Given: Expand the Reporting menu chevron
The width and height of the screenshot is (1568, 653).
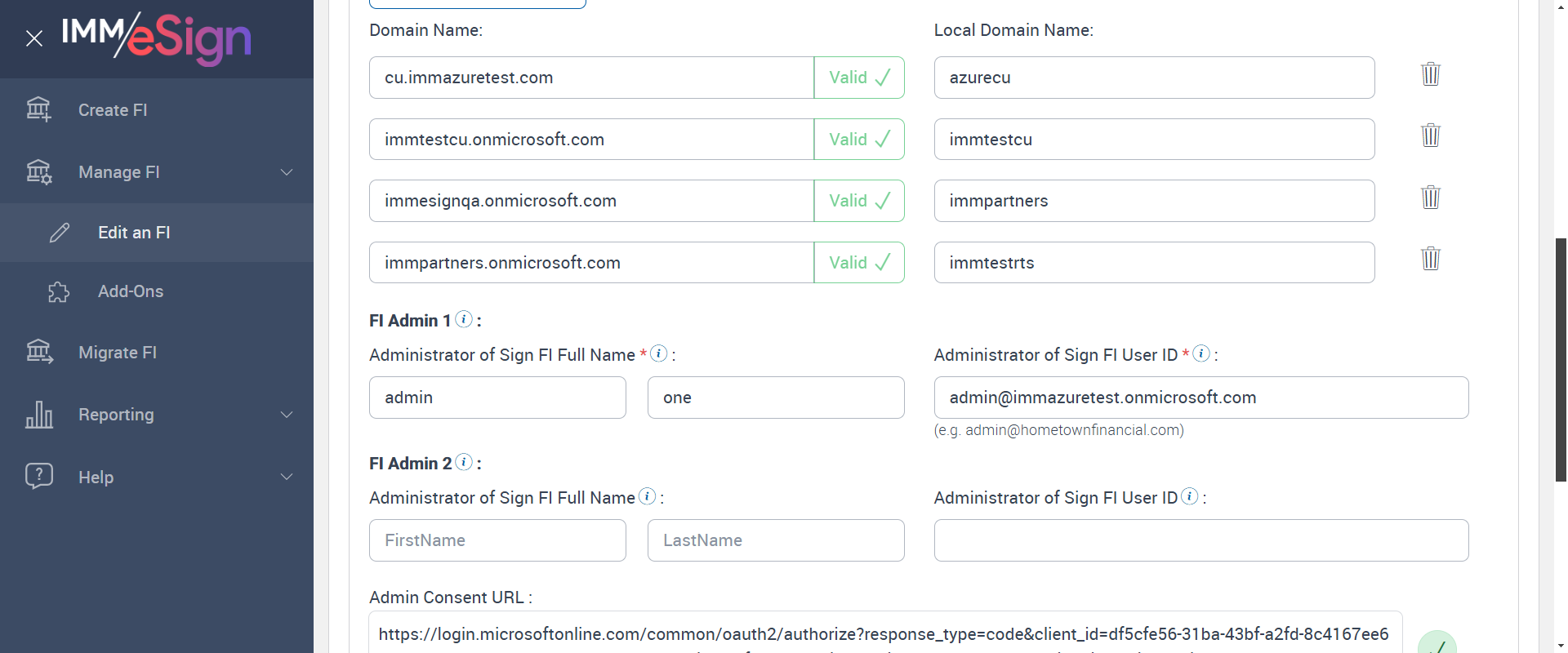Looking at the screenshot, I should (x=287, y=415).
